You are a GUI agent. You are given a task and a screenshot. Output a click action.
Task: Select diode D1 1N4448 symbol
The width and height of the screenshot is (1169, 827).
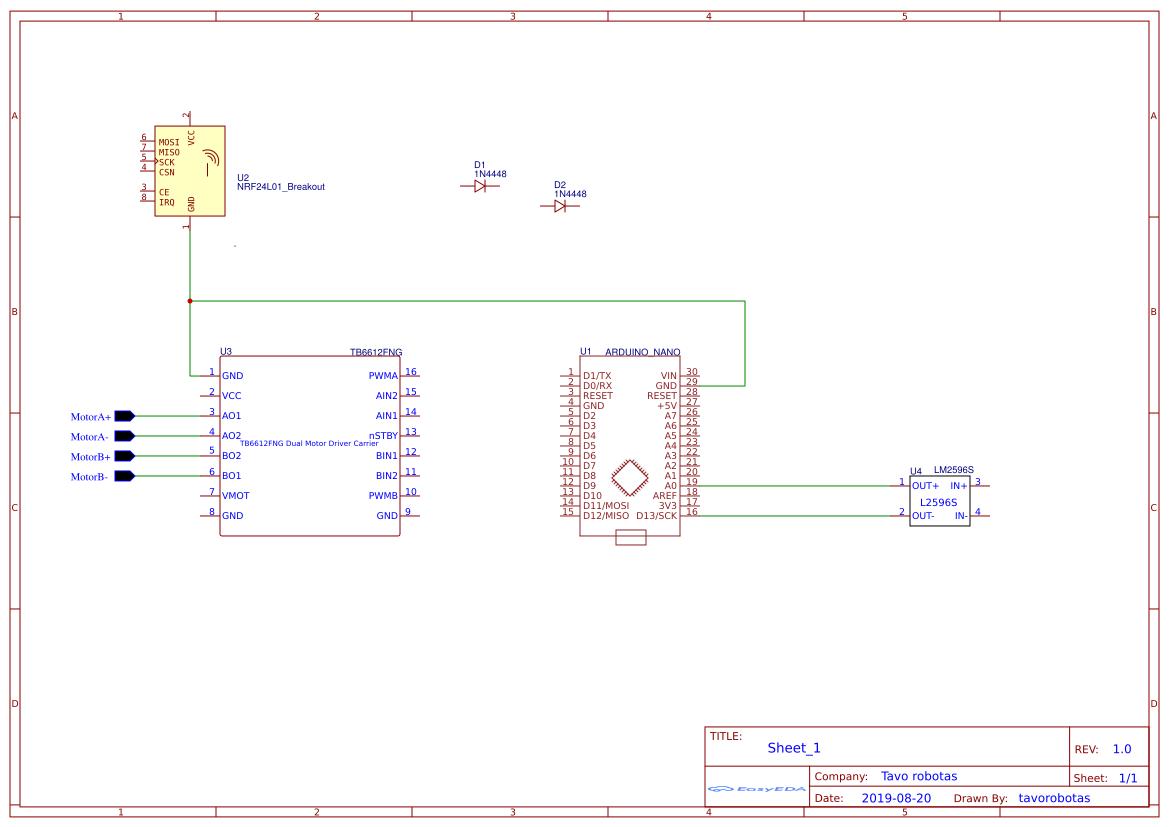click(x=480, y=186)
